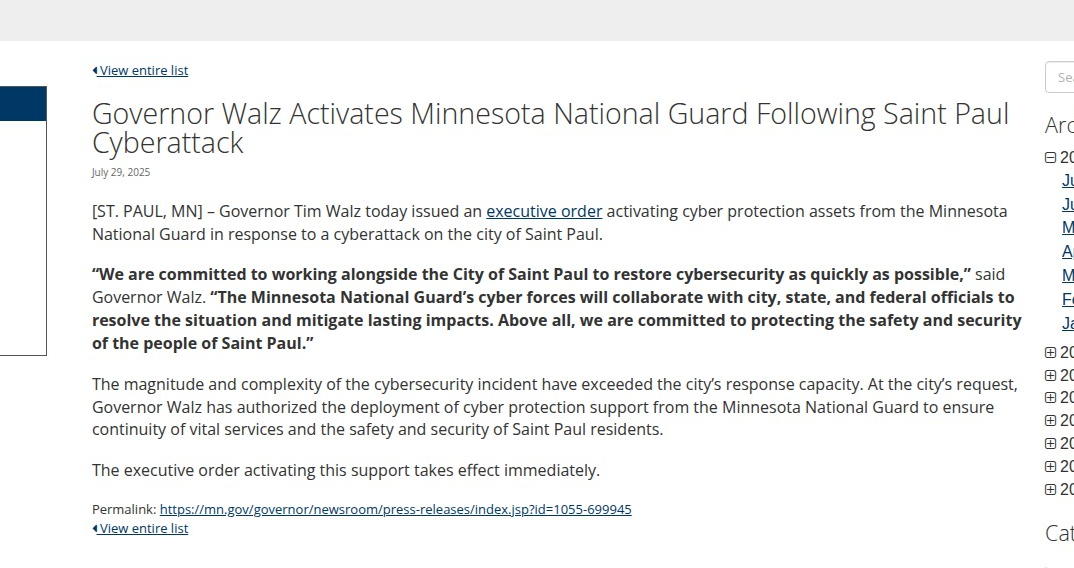Click the bottom View entire list link

143,528
